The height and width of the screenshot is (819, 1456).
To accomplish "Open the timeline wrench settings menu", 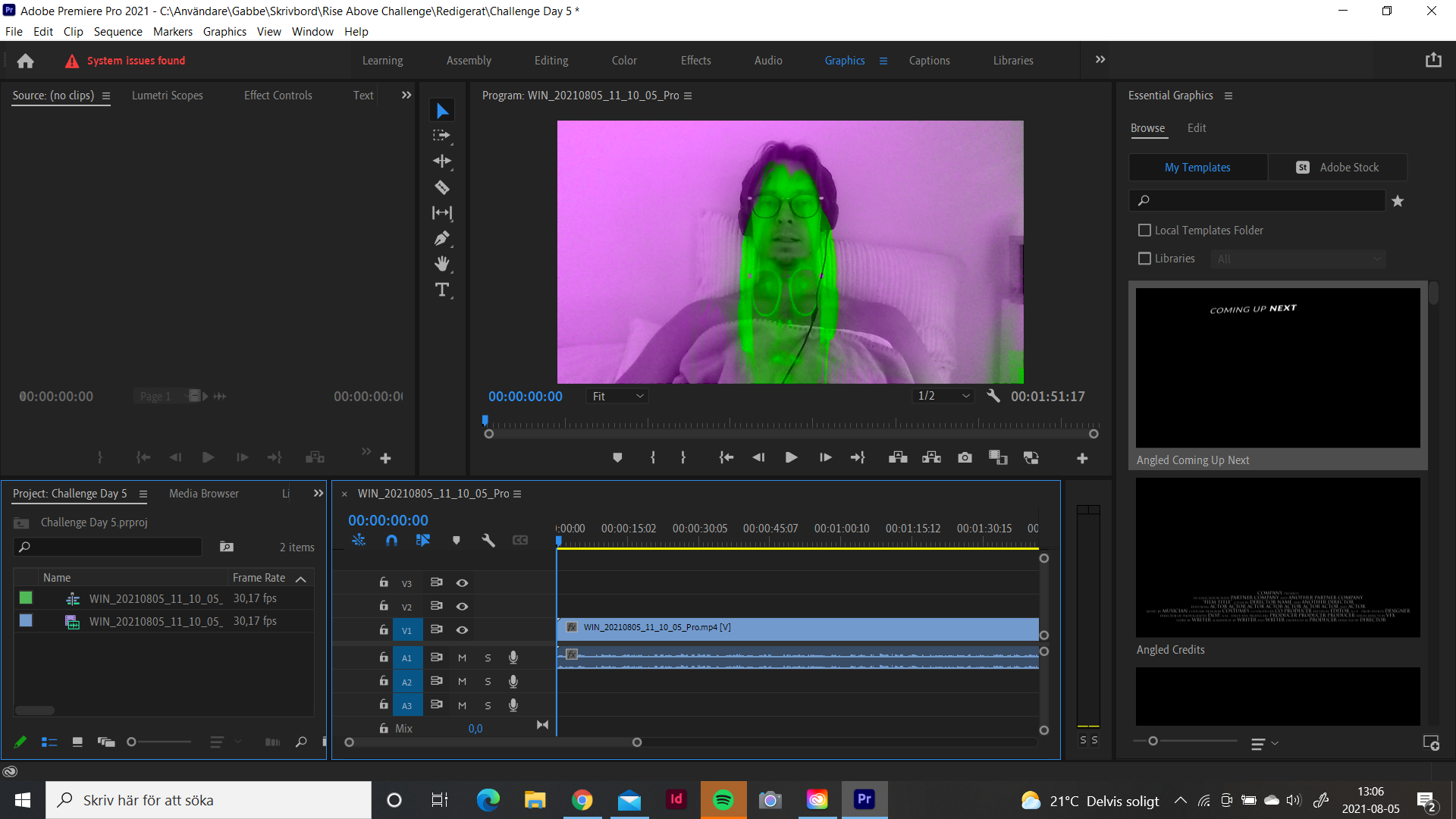I will (488, 540).
